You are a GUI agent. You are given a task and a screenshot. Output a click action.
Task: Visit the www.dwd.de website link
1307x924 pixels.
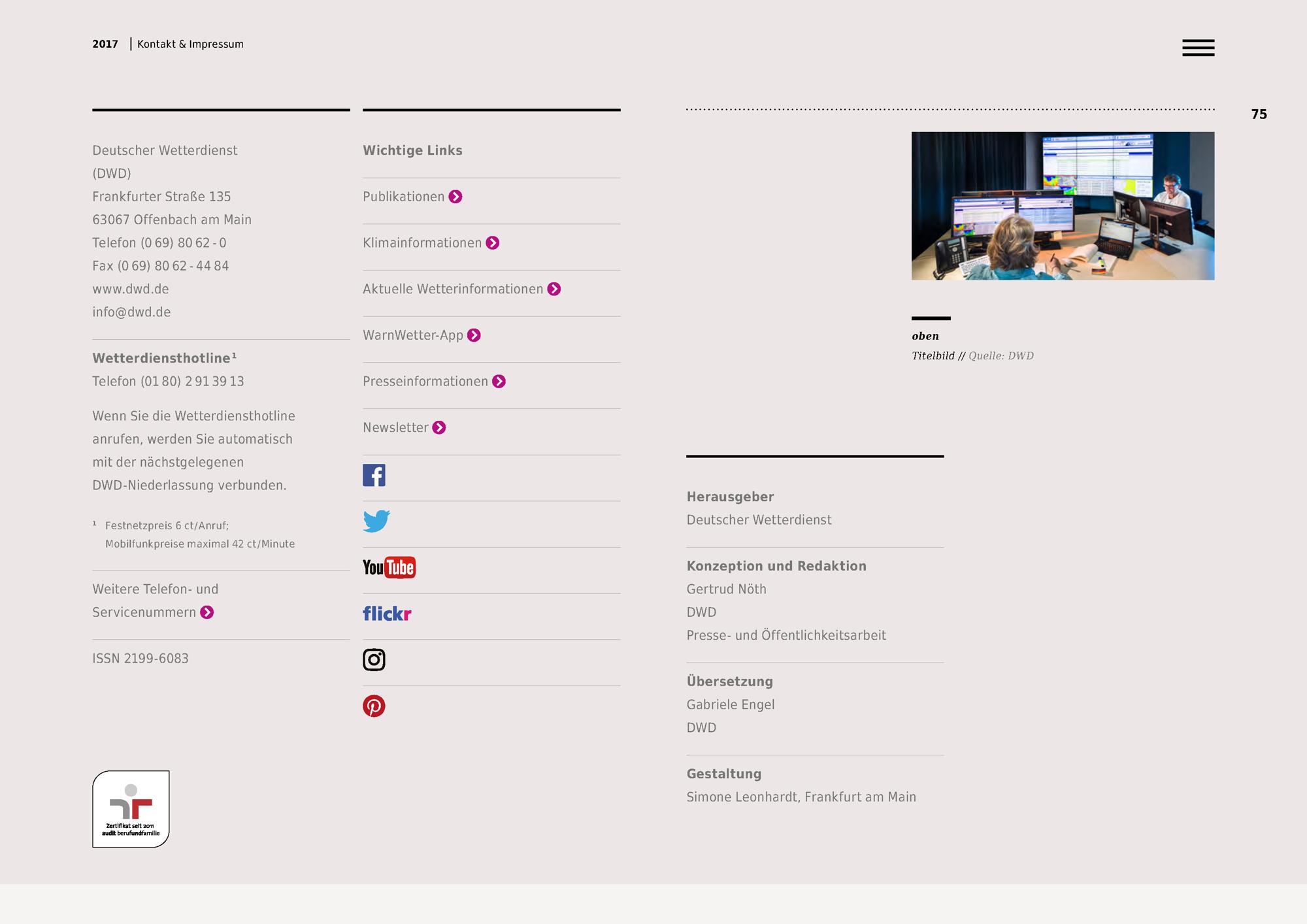point(131,289)
